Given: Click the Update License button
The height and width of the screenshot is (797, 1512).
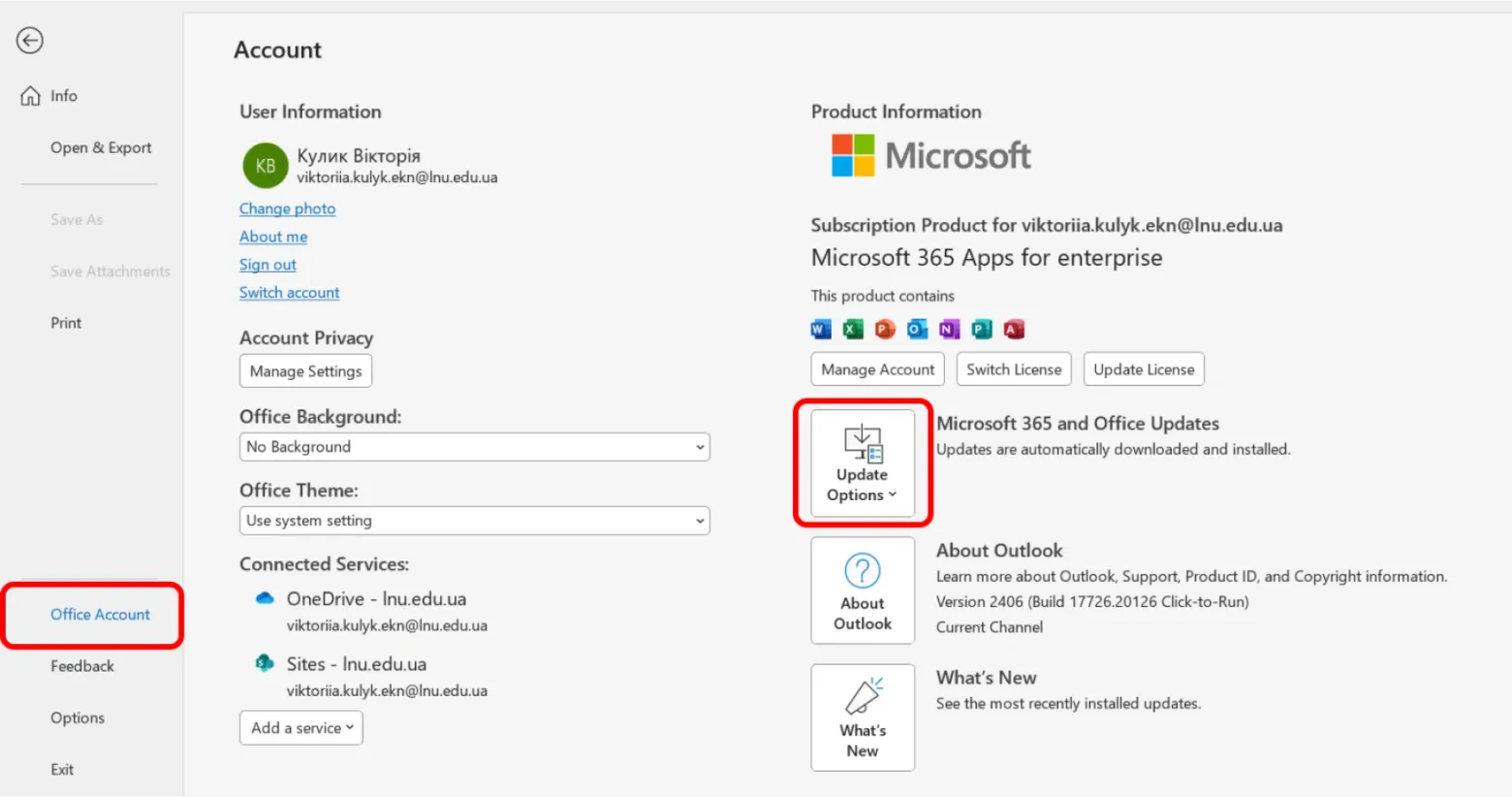Looking at the screenshot, I should (1144, 369).
